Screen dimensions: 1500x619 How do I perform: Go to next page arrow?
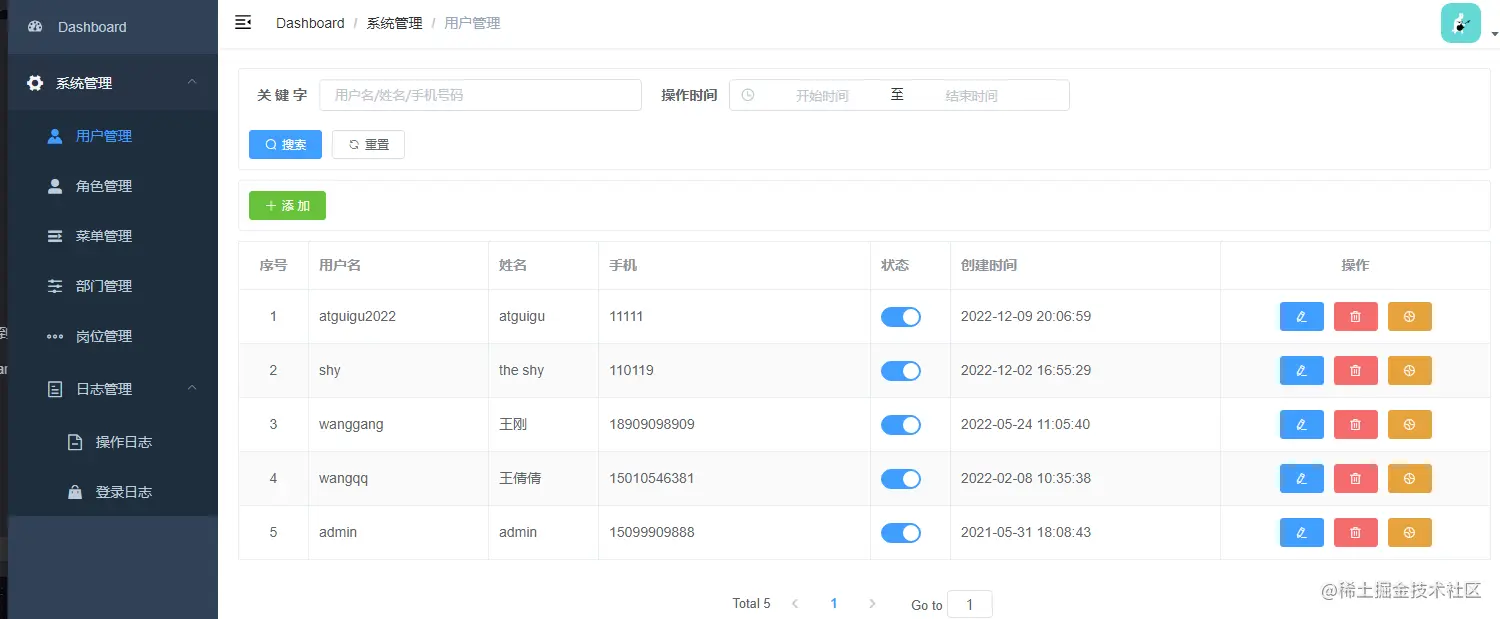click(x=872, y=603)
